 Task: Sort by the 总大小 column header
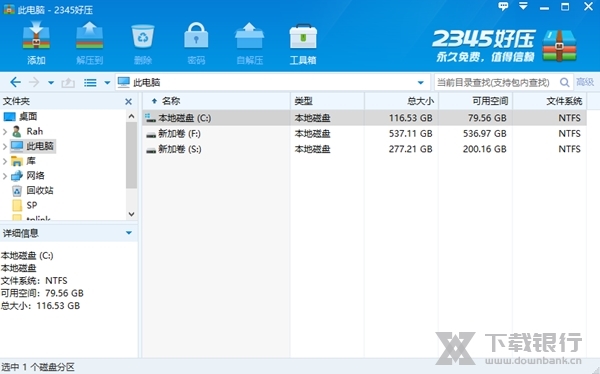point(401,101)
